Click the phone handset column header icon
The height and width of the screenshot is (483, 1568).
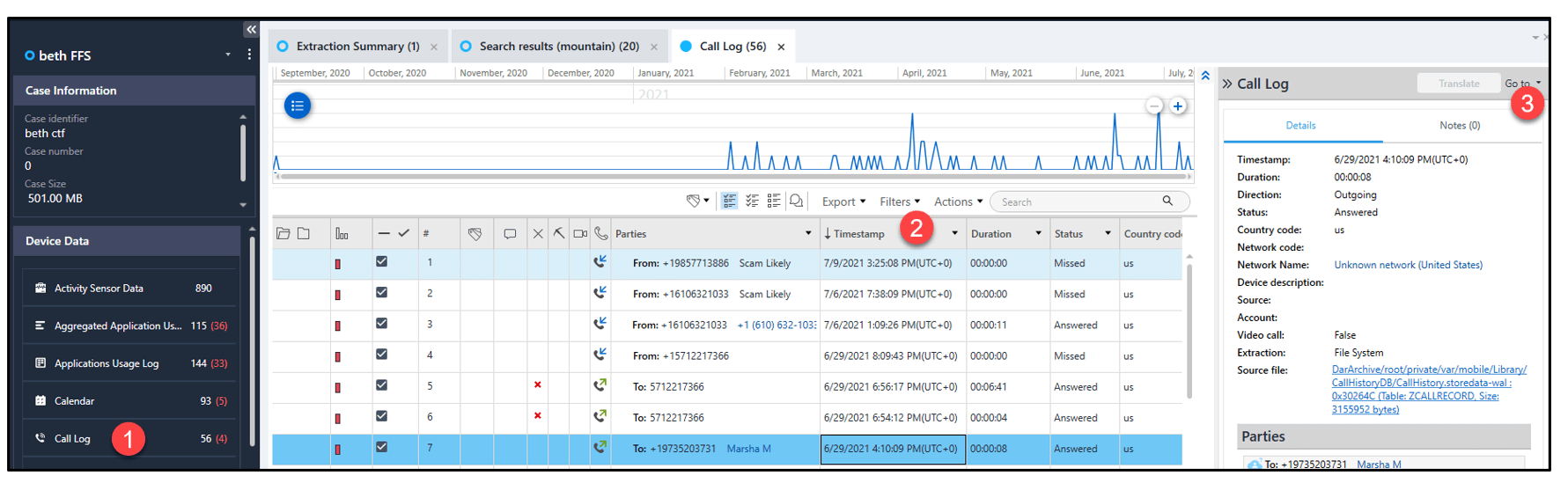point(601,233)
